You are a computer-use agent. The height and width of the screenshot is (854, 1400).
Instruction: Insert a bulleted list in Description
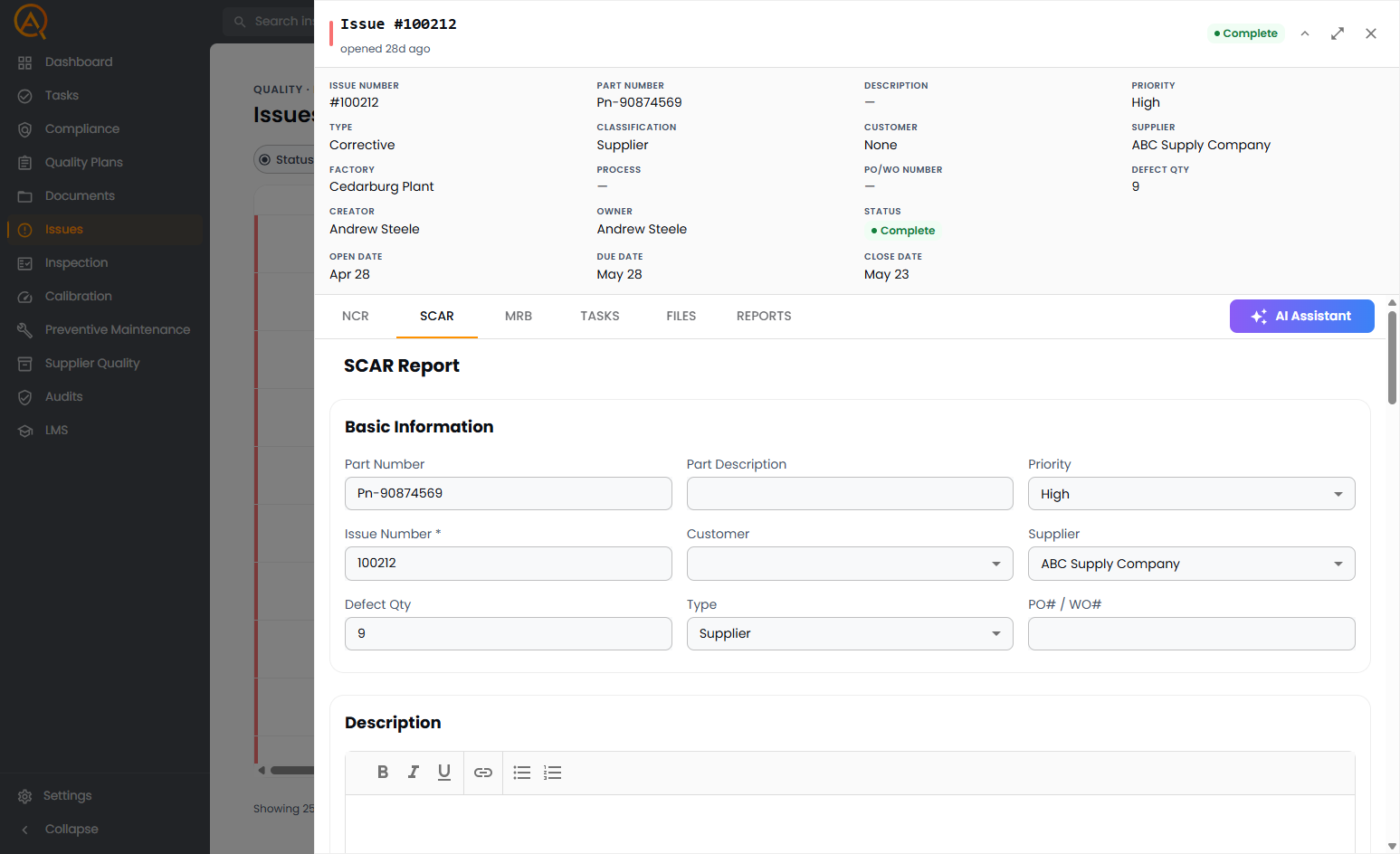[x=522, y=773]
